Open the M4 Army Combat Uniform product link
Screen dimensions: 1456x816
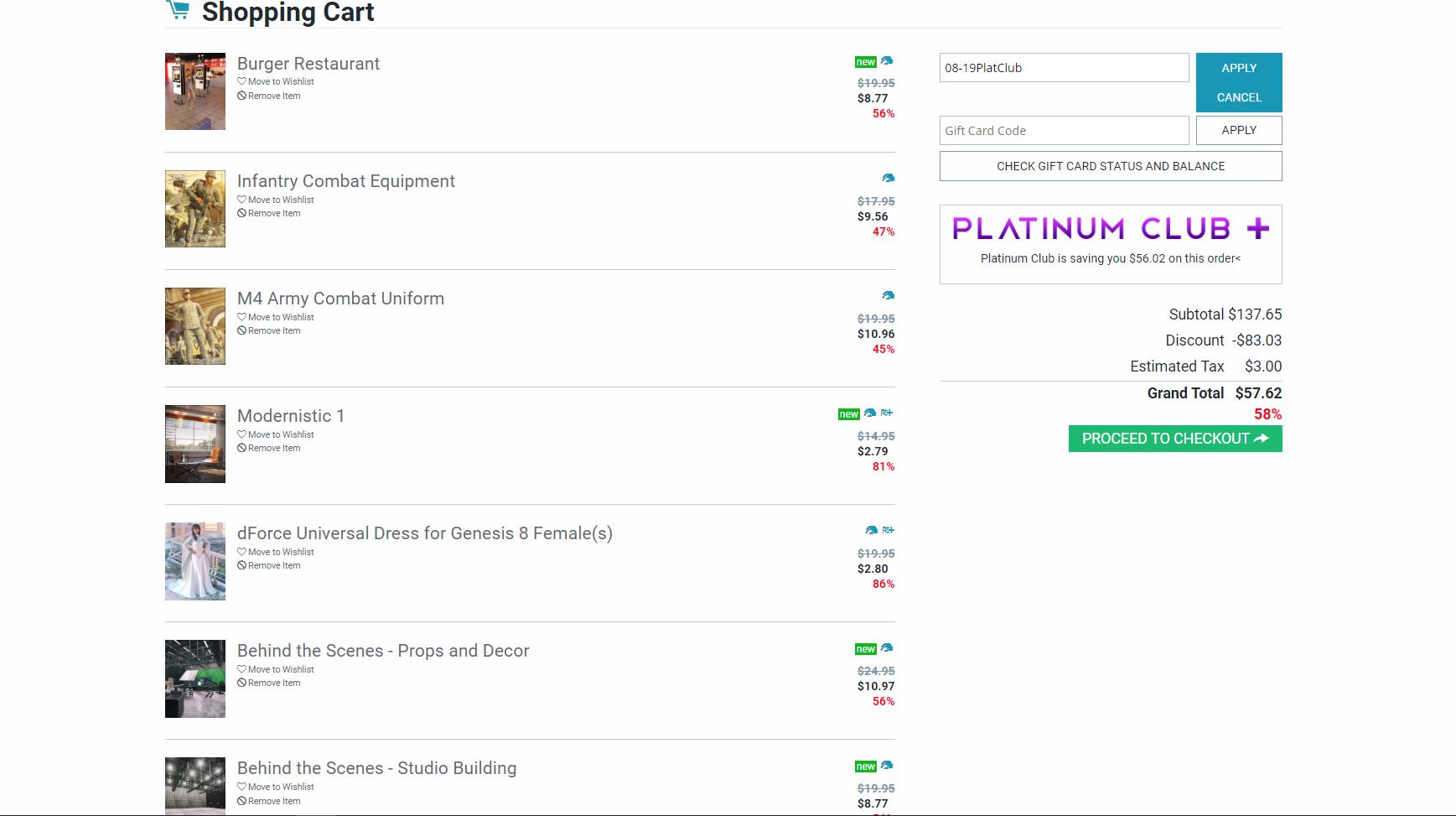point(340,299)
